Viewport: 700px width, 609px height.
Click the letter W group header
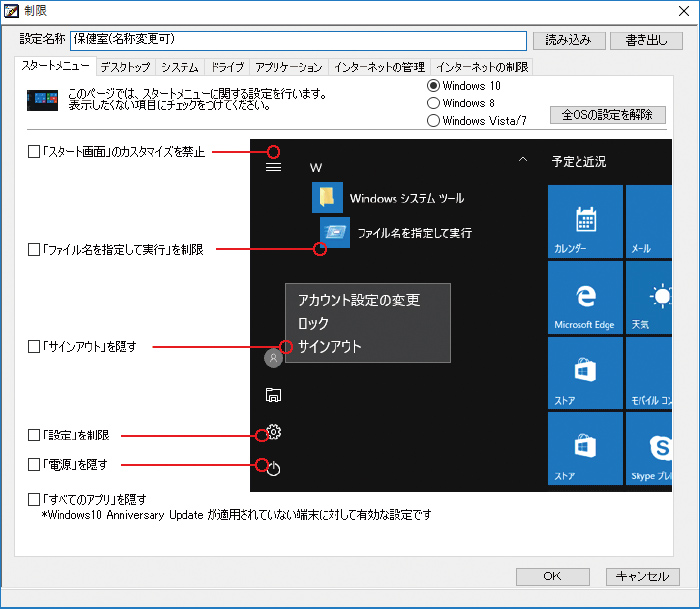tap(316, 168)
